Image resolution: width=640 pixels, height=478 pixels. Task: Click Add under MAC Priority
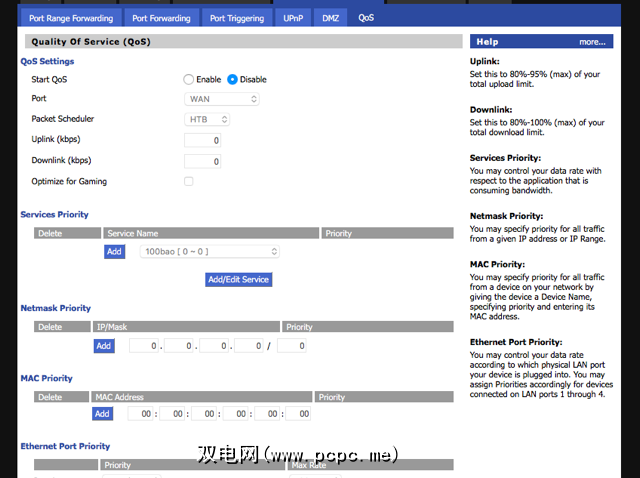[102, 414]
